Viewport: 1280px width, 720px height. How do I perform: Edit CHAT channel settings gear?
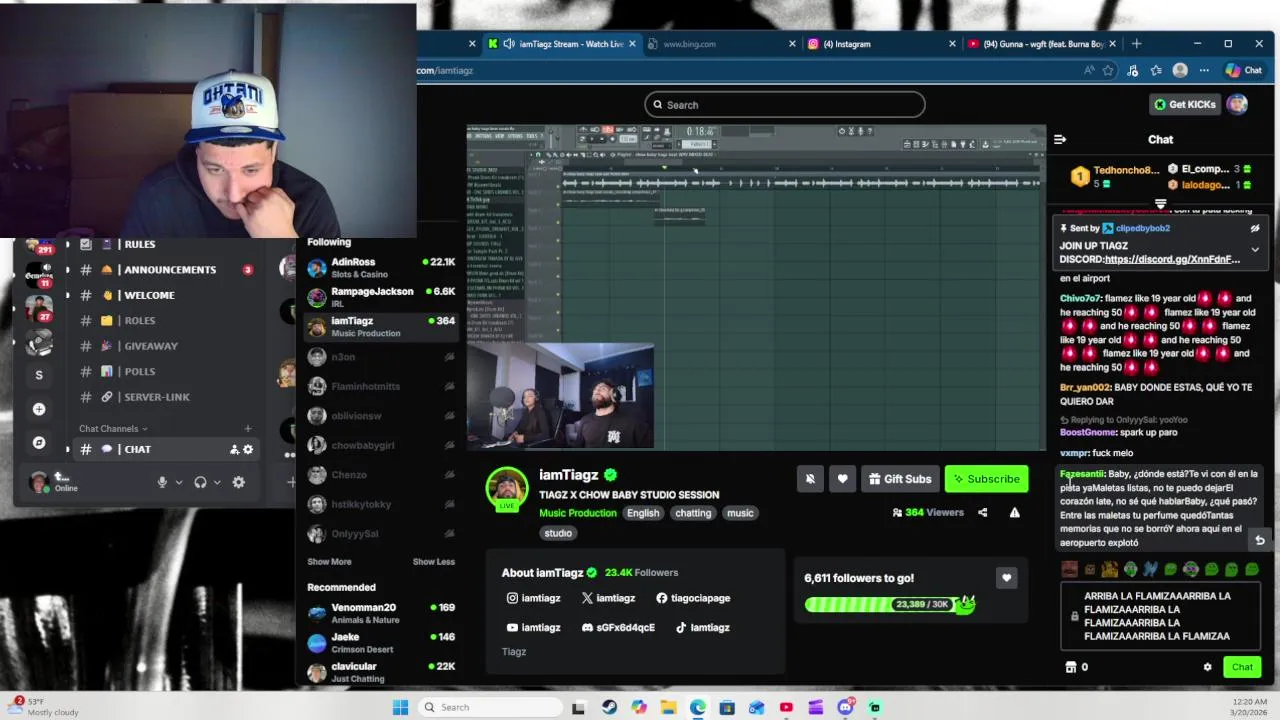(248, 450)
